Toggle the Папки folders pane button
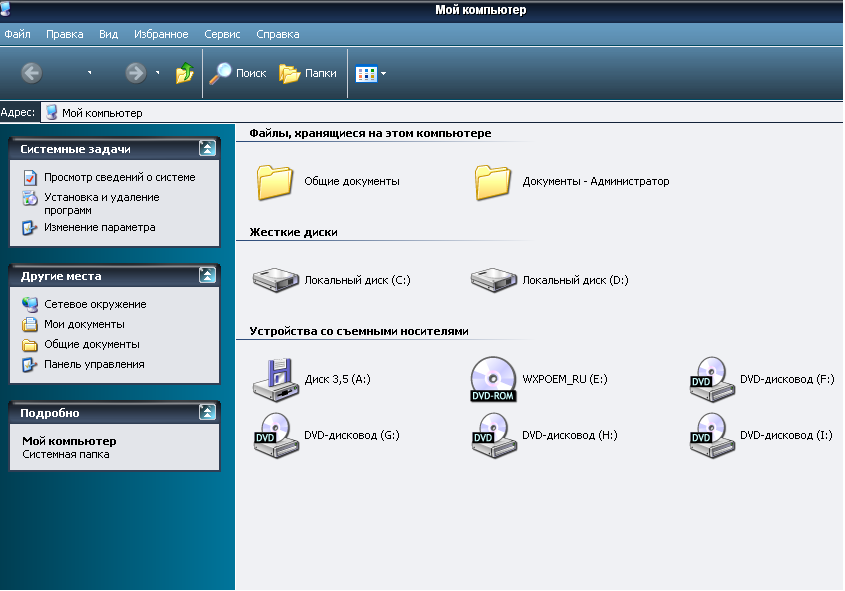This screenshot has height=591, width=845. pos(308,73)
